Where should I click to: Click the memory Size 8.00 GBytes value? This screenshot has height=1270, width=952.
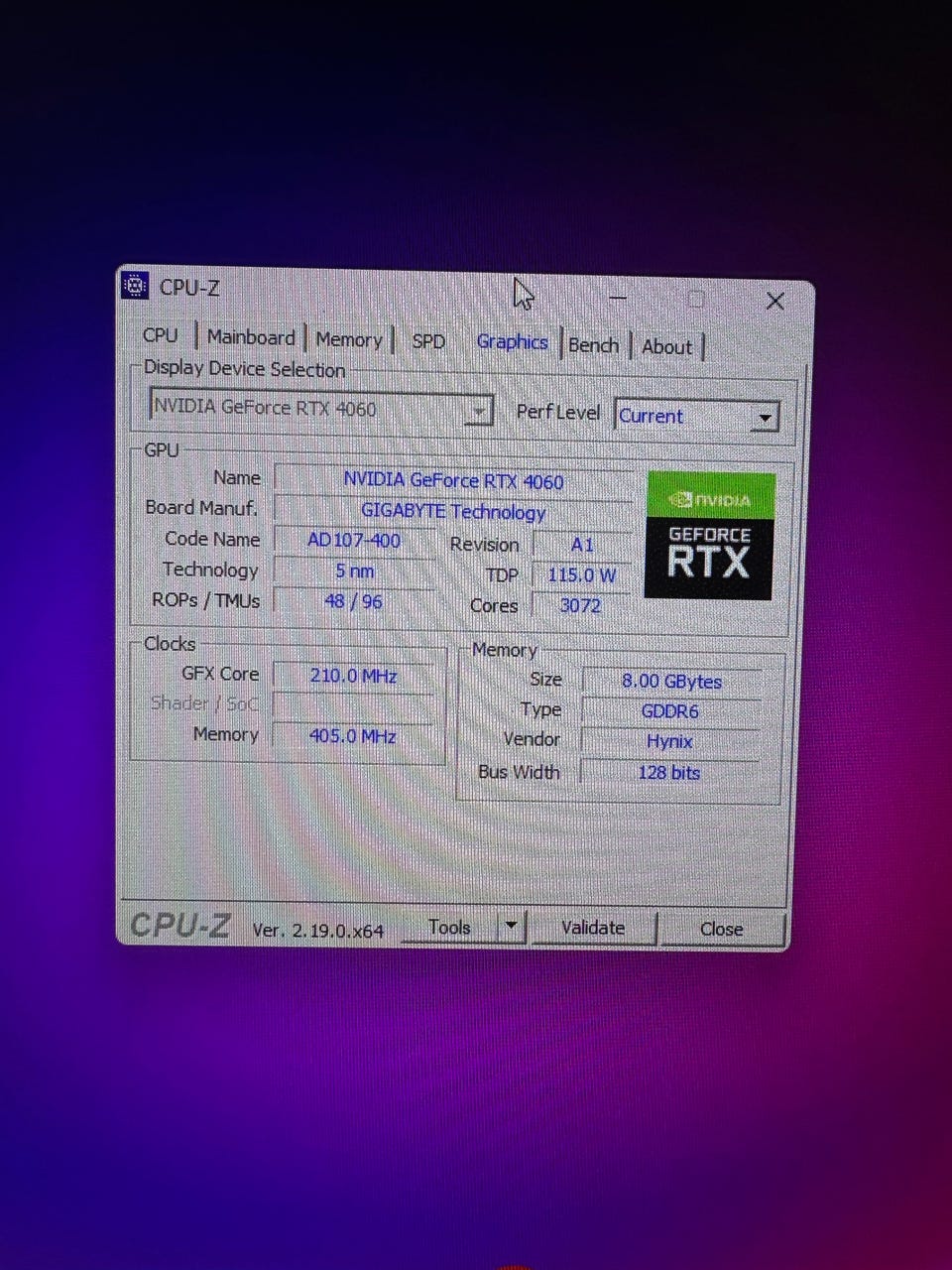pyautogui.click(x=671, y=682)
